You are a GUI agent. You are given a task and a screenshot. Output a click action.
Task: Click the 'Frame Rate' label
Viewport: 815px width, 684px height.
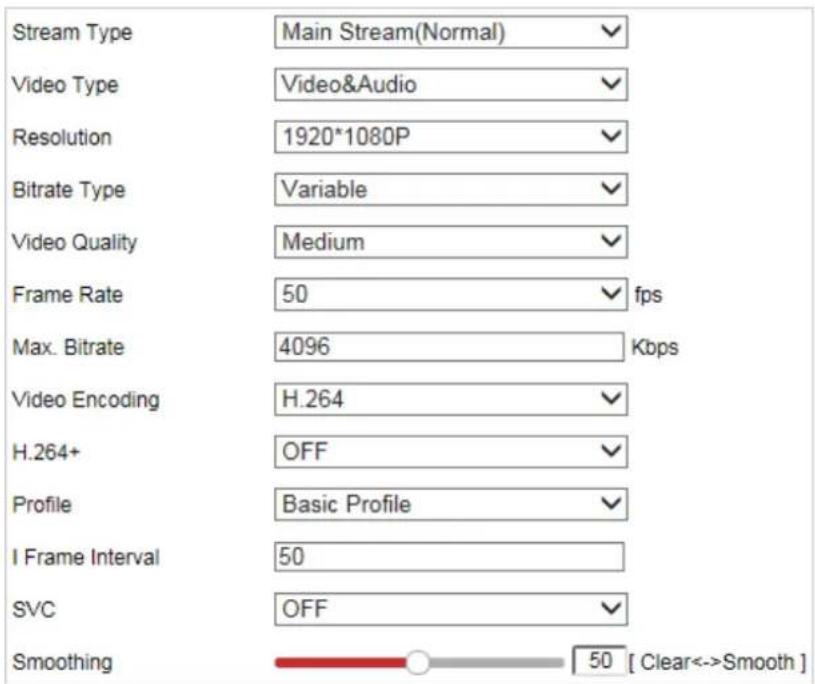[68, 295]
